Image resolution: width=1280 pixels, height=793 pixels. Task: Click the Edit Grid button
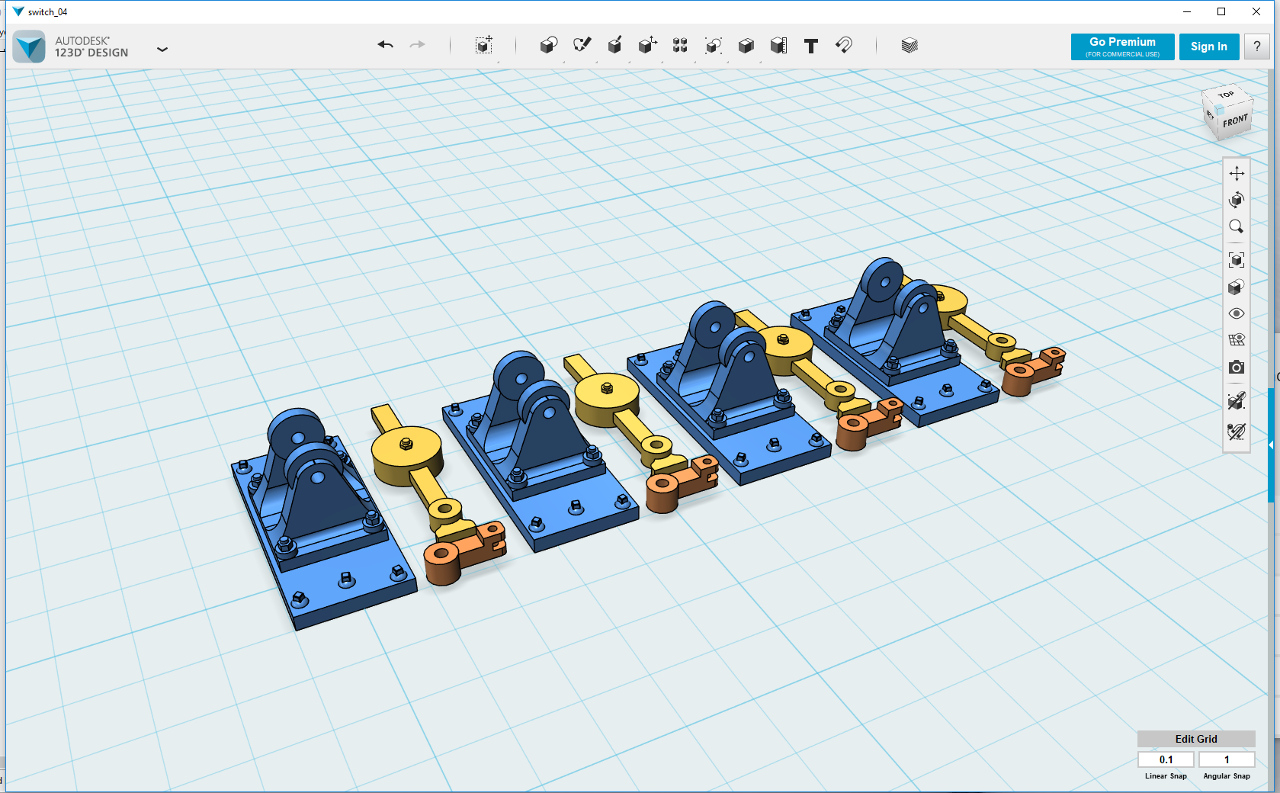pos(1196,739)
